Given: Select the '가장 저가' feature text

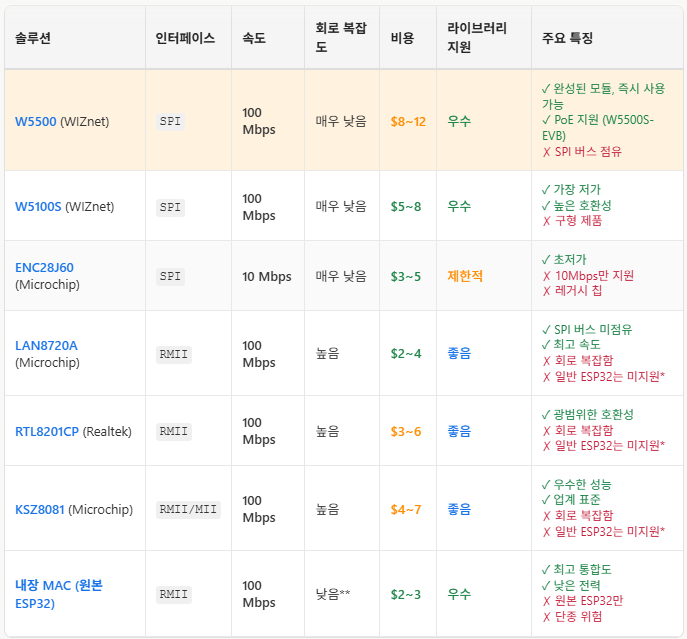Looking at the screenshot, I should (x=577, y=189).
